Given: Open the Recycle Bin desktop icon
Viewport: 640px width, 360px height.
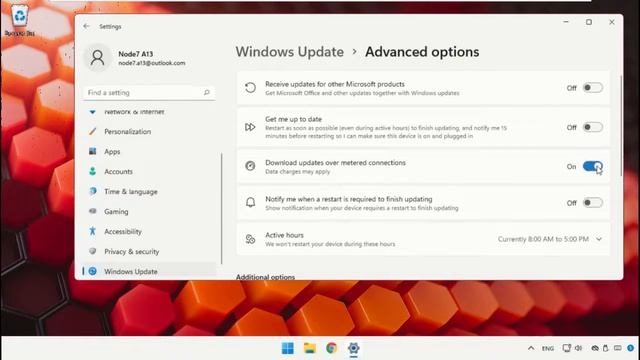Looking at the screenshot, I should [20, 20].
